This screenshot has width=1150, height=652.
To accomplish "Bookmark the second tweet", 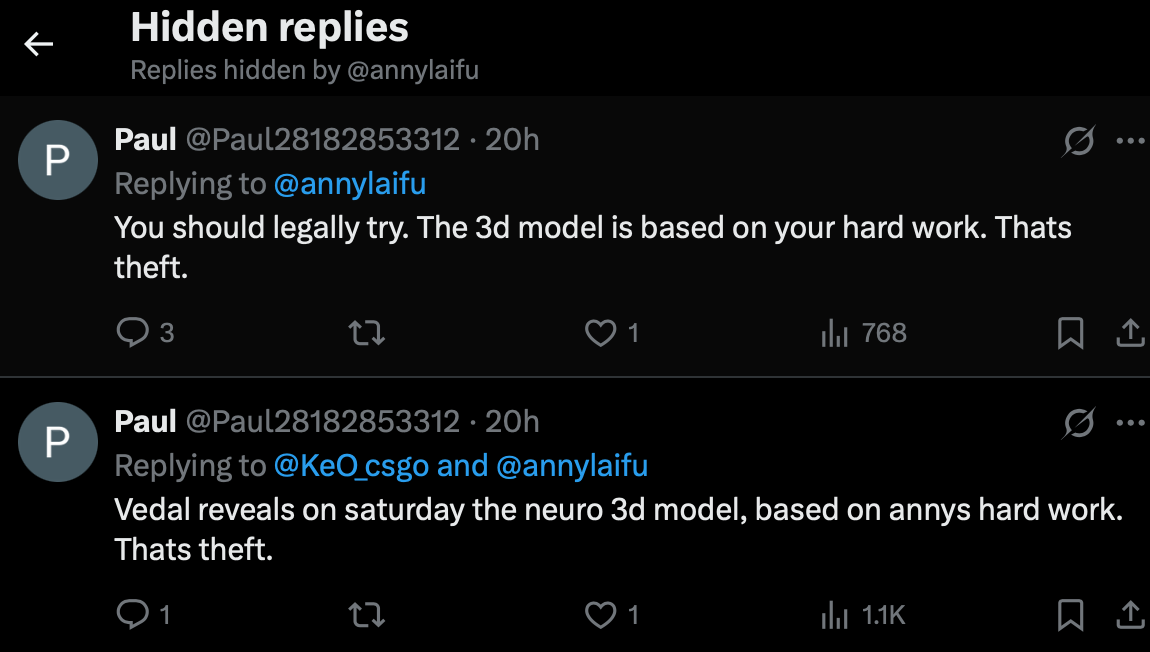I will (x=1070, y=614).
